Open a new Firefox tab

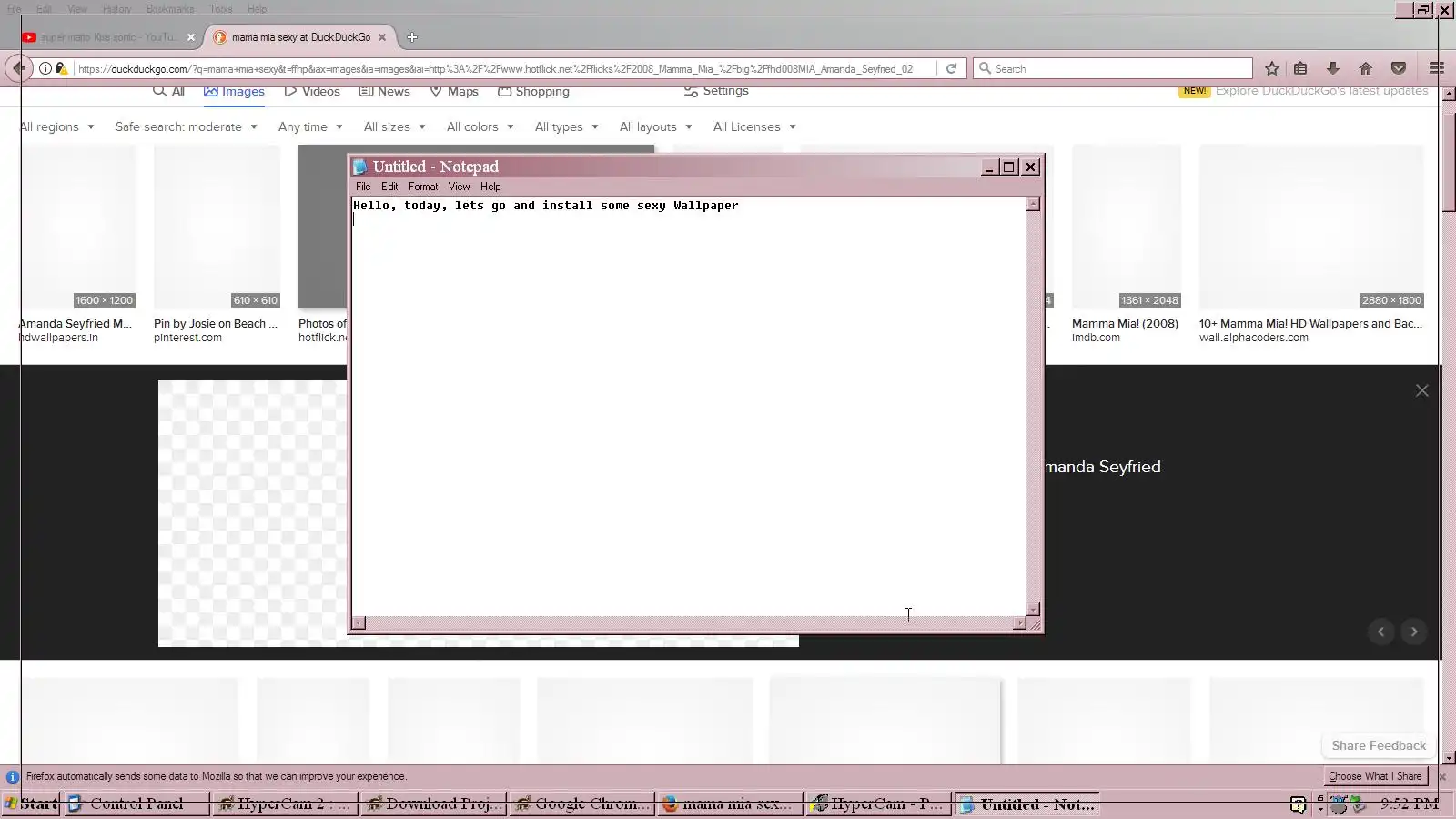tap(412, 37)
